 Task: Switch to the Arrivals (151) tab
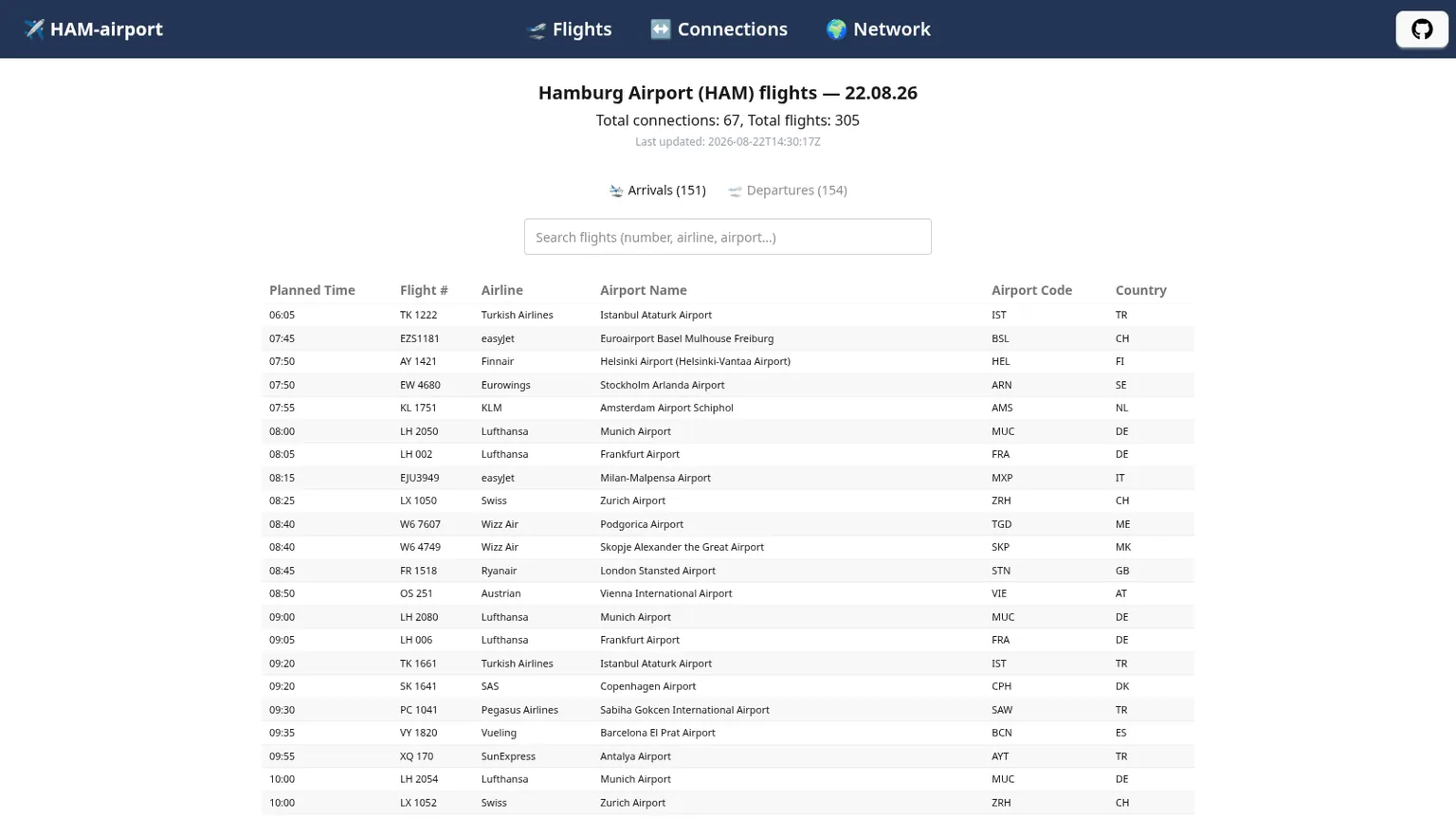click(657, 191)
